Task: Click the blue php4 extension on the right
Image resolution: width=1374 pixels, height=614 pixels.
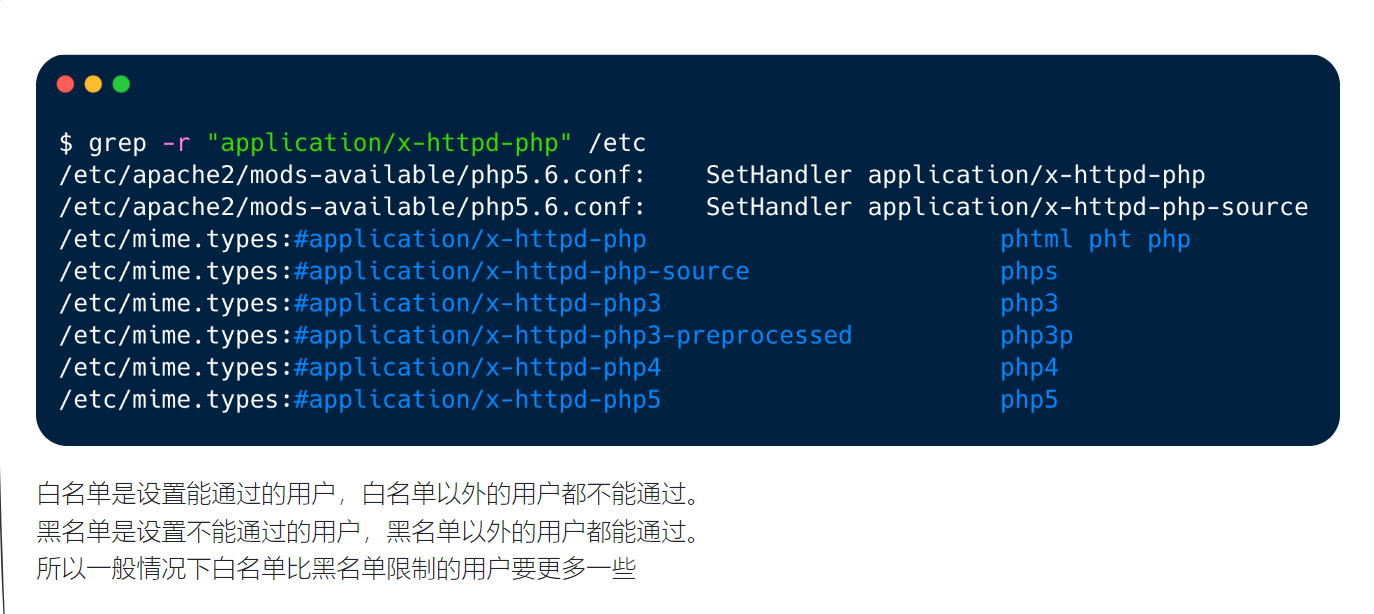Action: point(1029,367)
